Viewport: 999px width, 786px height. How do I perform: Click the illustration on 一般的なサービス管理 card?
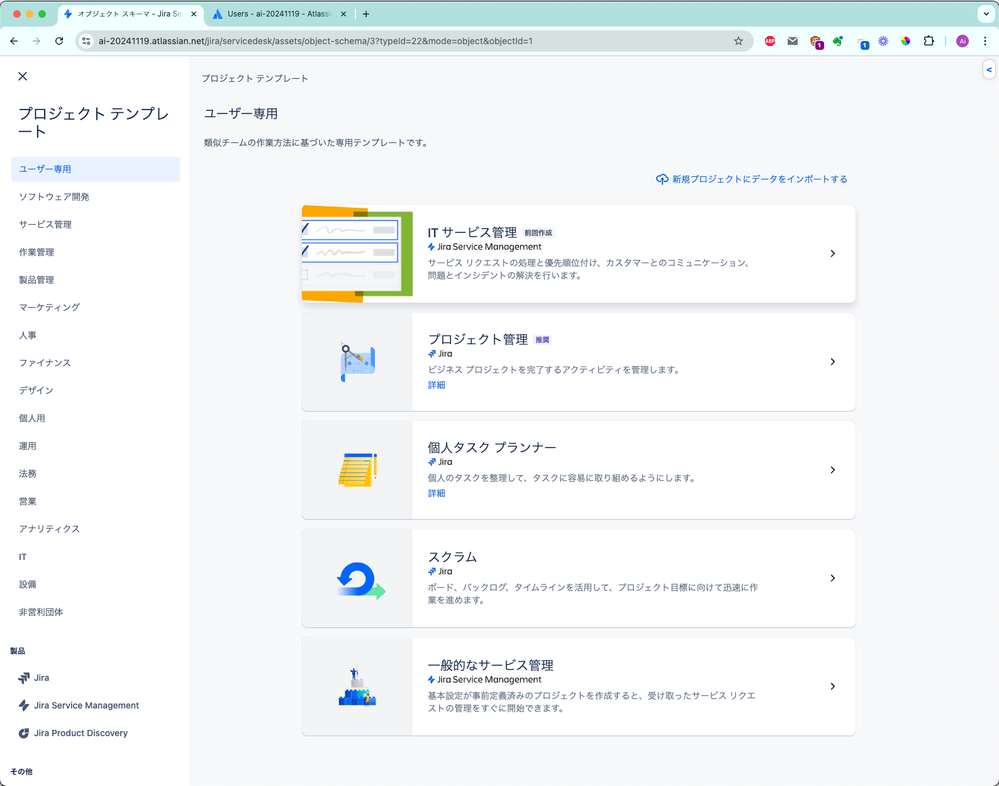coord(358,687)
